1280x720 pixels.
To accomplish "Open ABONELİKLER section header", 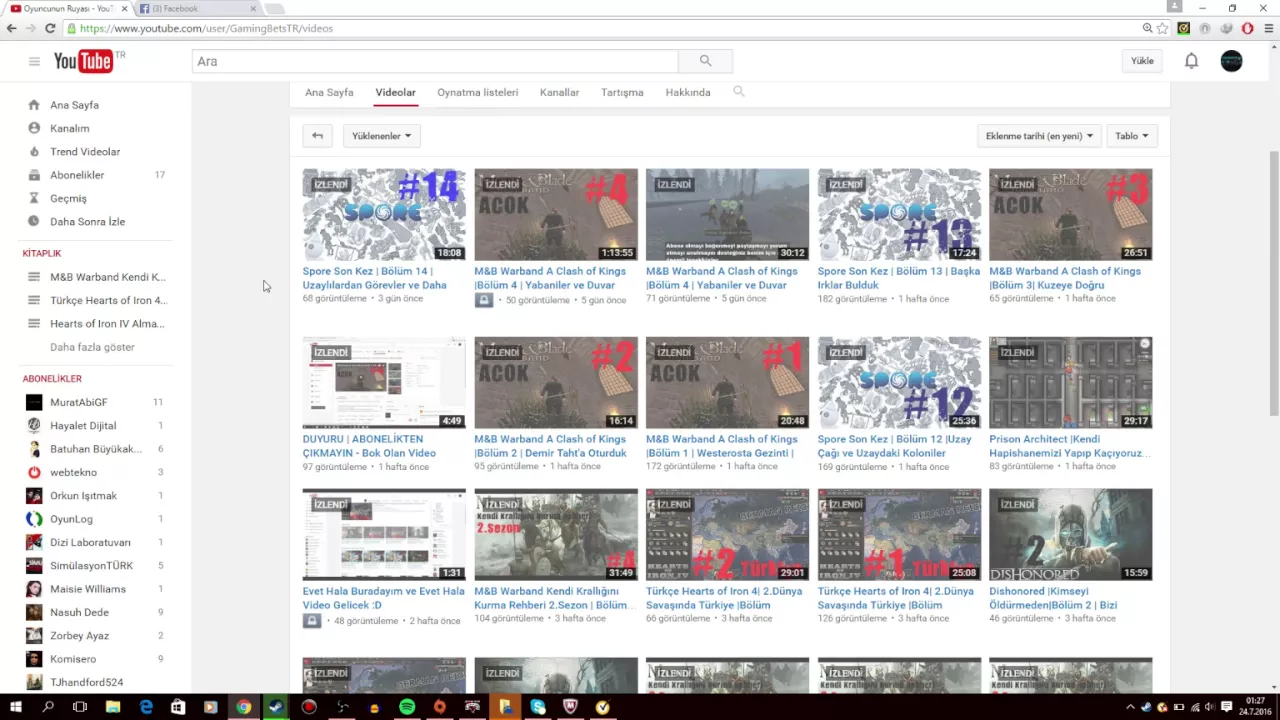I will 52,379.
